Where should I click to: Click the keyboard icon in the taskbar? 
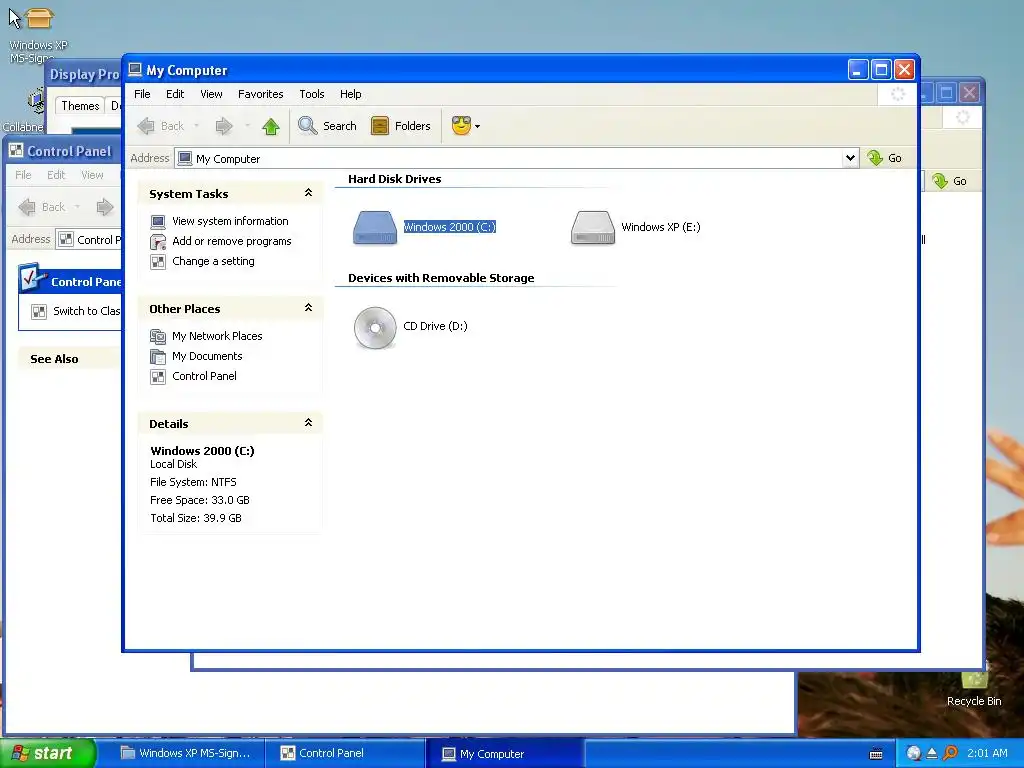point(876,754)
